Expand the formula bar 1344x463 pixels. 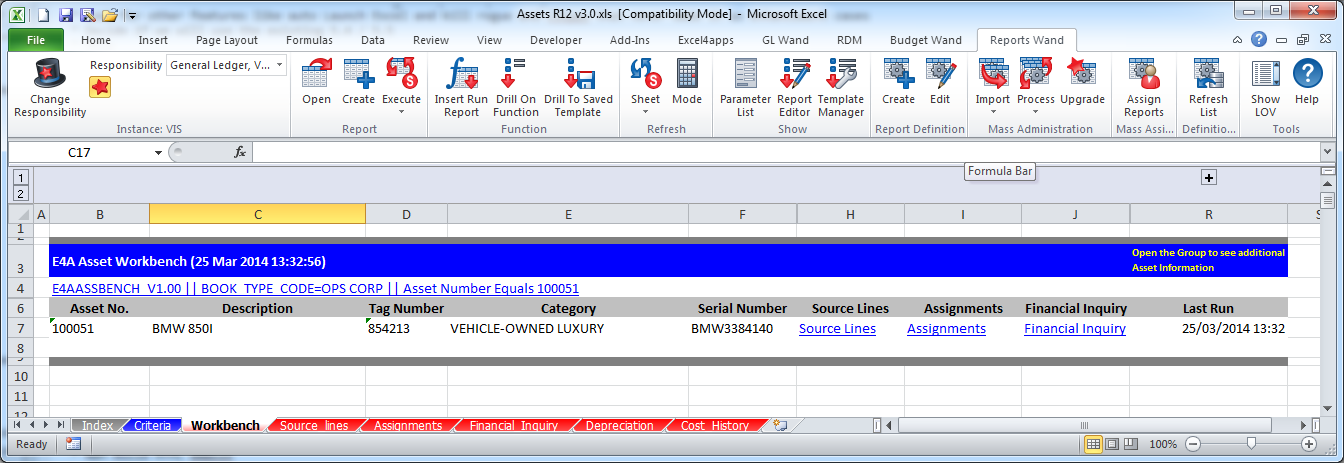1327,152
